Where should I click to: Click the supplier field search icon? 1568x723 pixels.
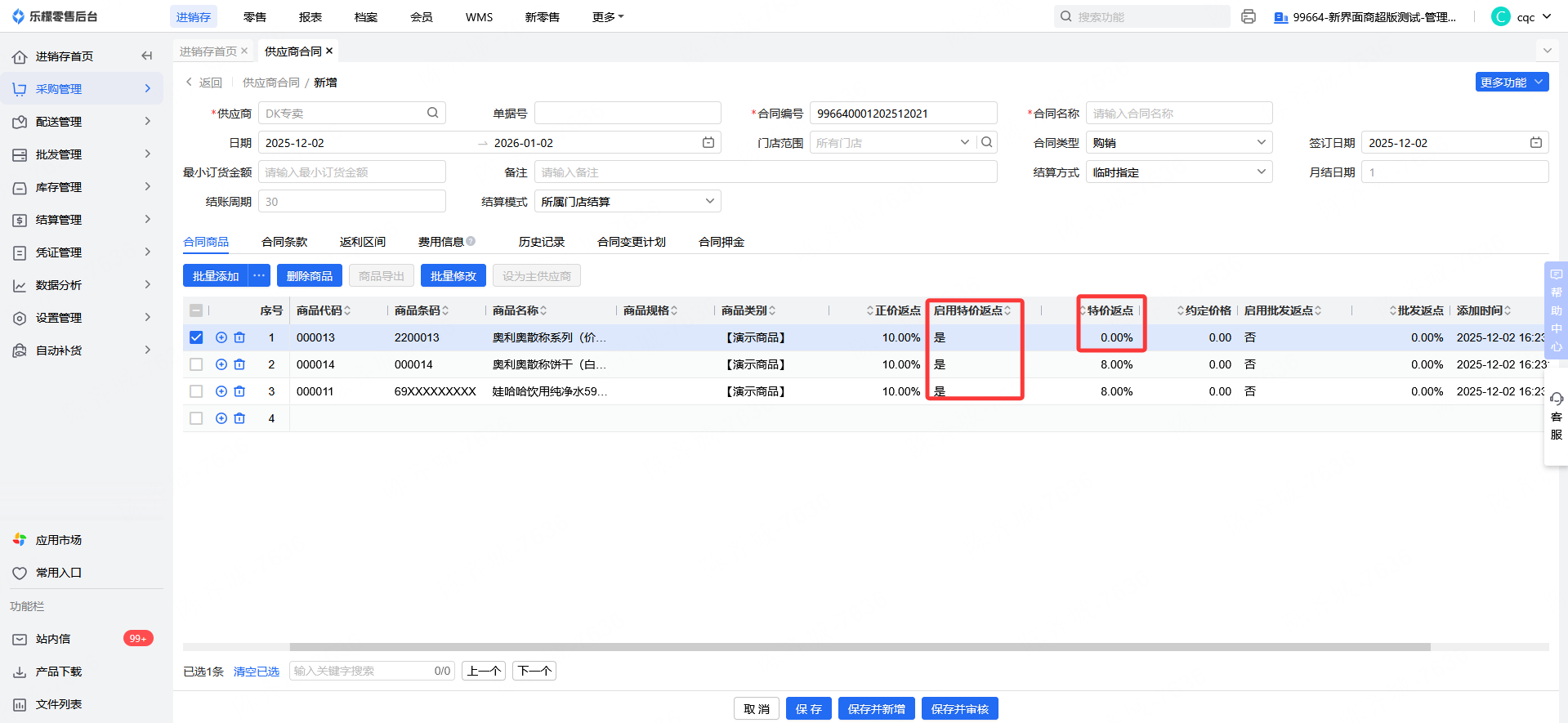coord(432,113)
